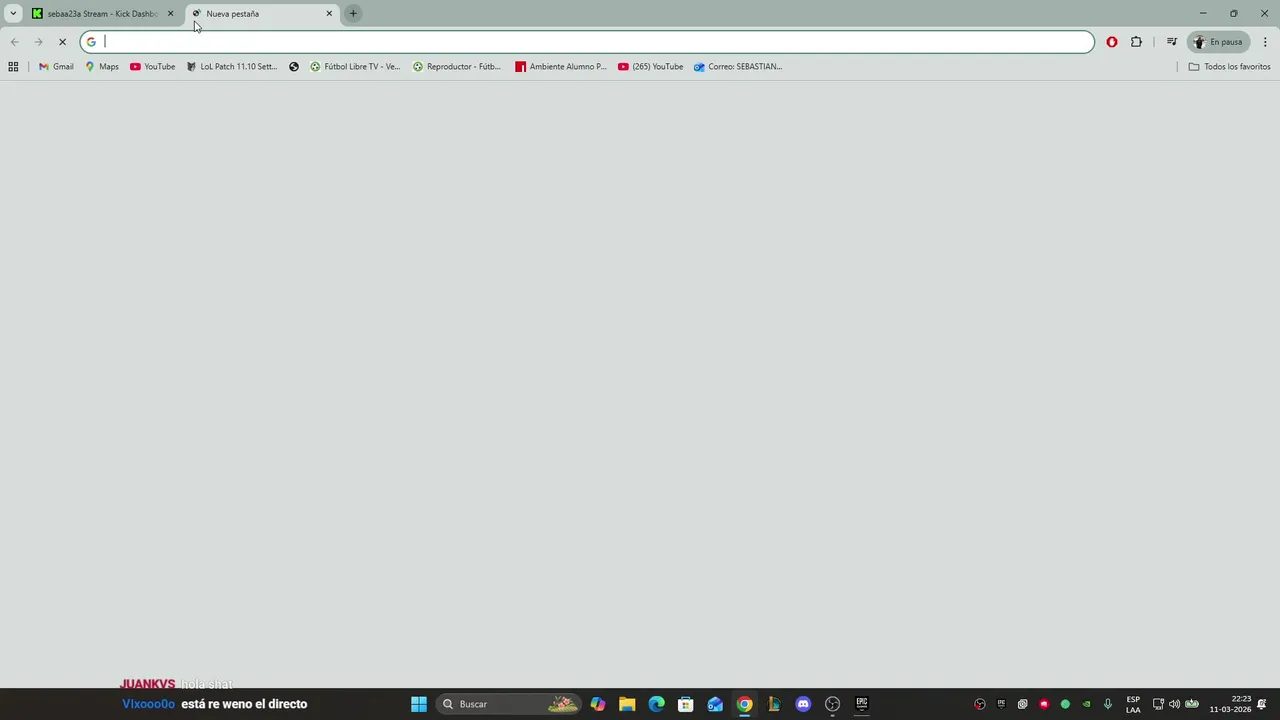The image size is (1280, 720).
Task: Open the Windows Start menu
Action: (419, 704)
